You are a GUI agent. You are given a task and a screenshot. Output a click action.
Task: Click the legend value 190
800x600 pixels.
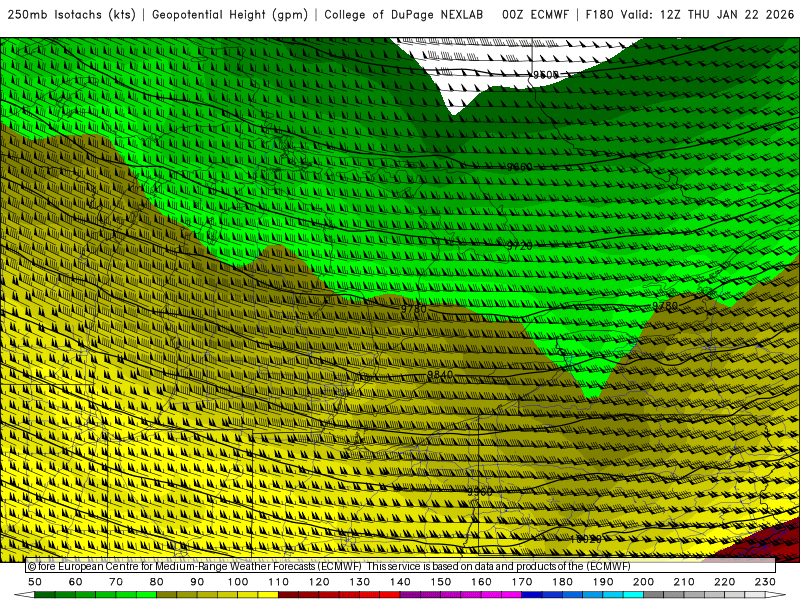(x=603, y=582)
